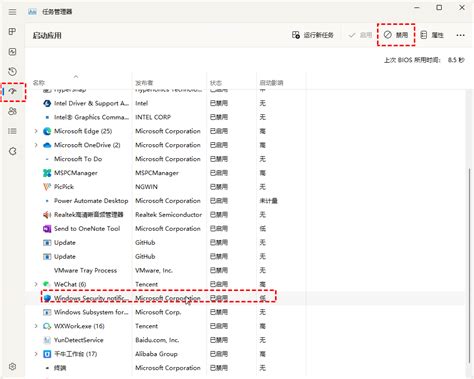
Task: Sort by the Name column header
Action: pyautogui.click(x=39, y=83)
